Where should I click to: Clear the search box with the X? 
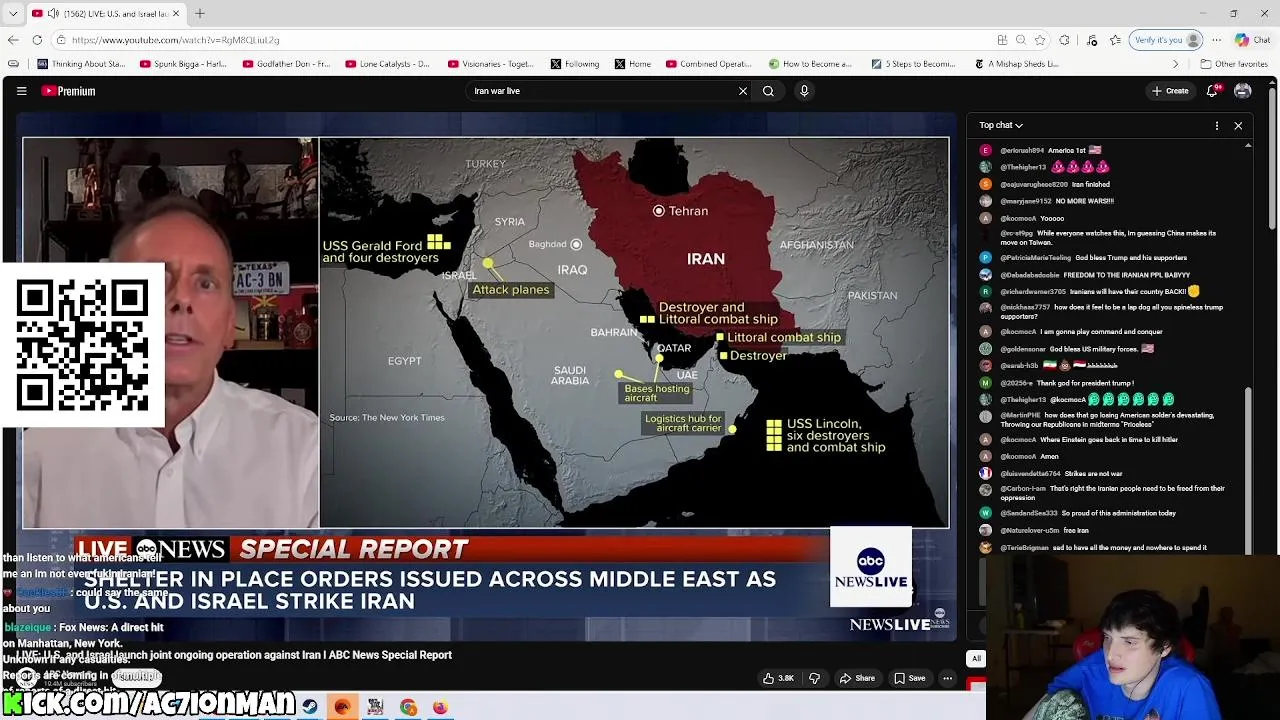(x=743, y=91)
